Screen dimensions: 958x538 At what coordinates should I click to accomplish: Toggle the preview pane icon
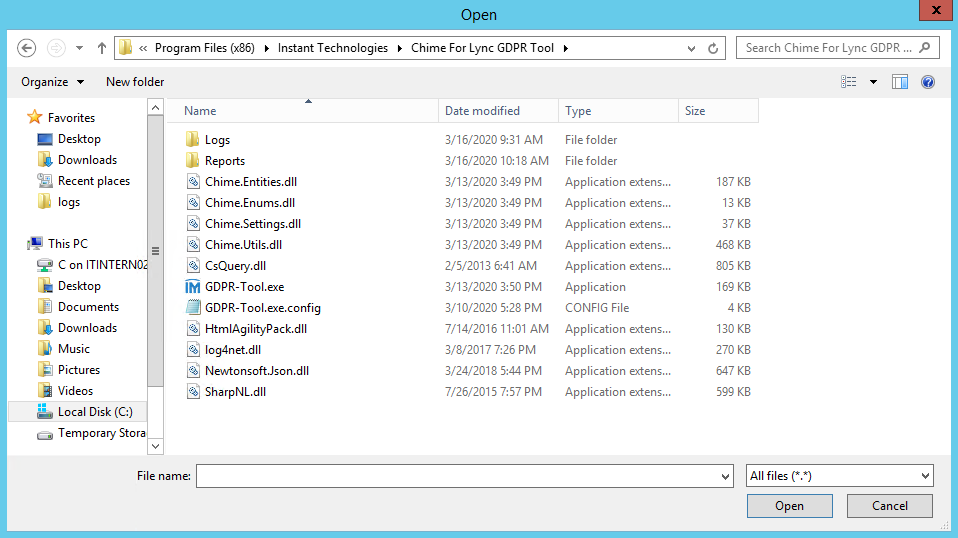pyautogui.click(x=900, y=82)
